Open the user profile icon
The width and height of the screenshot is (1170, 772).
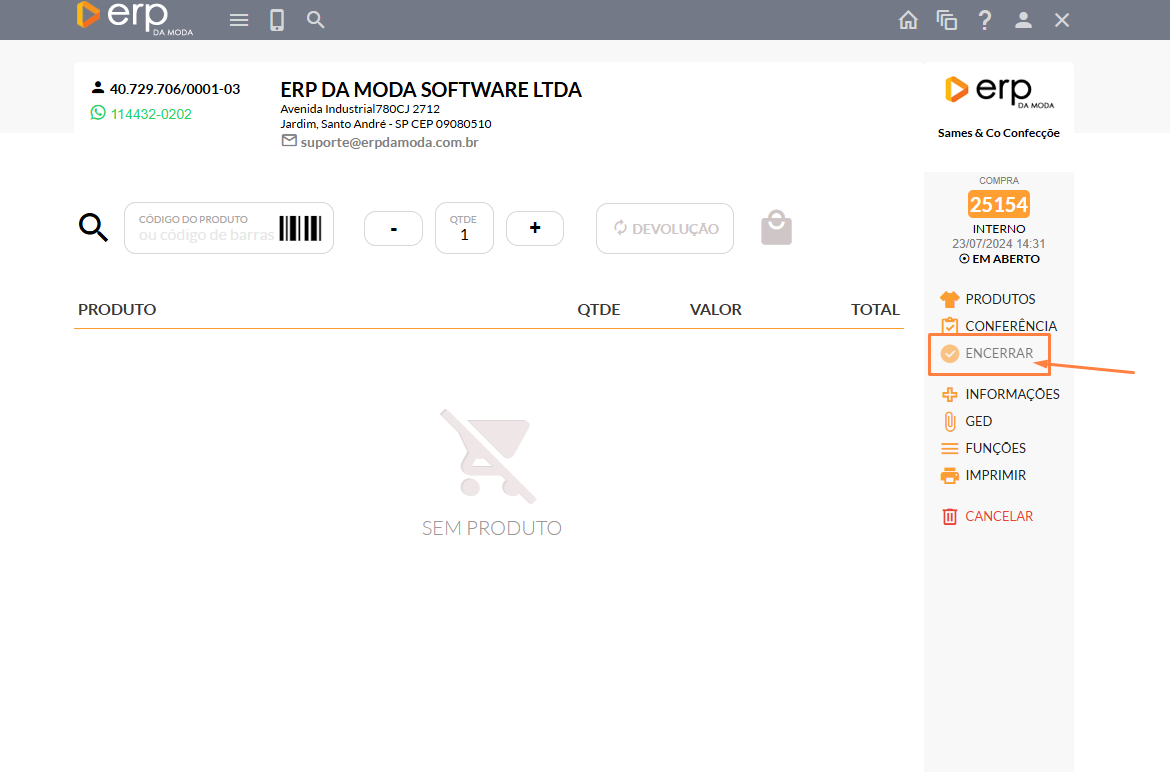[x=1023, y=20]
